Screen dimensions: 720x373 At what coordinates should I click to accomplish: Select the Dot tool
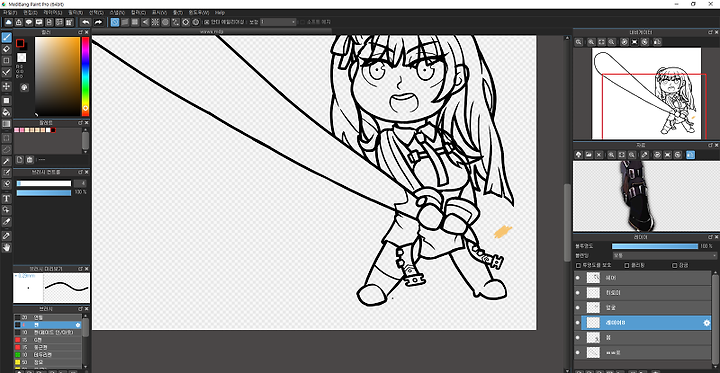6,61
